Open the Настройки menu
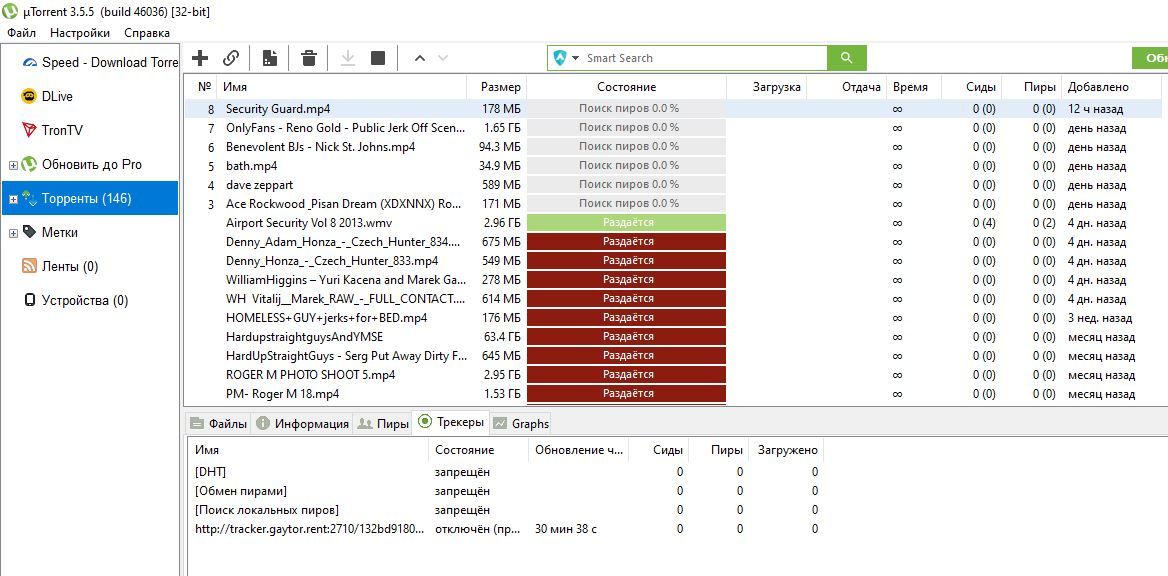 (80, 33)
